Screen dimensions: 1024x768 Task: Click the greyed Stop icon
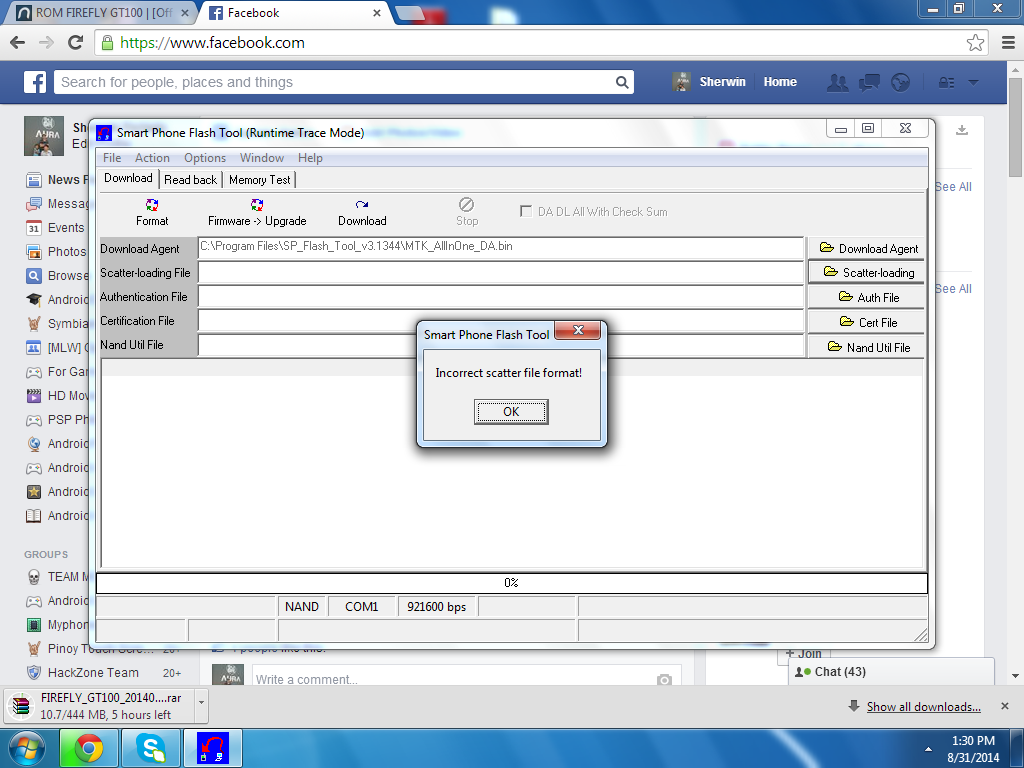(466, 212)
